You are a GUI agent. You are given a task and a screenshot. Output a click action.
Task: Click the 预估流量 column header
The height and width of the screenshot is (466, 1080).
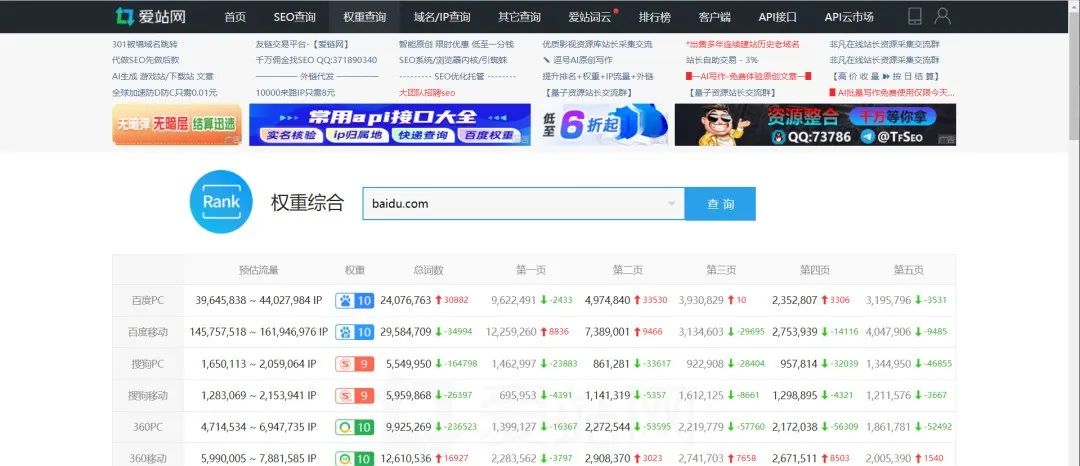(258, 271)
